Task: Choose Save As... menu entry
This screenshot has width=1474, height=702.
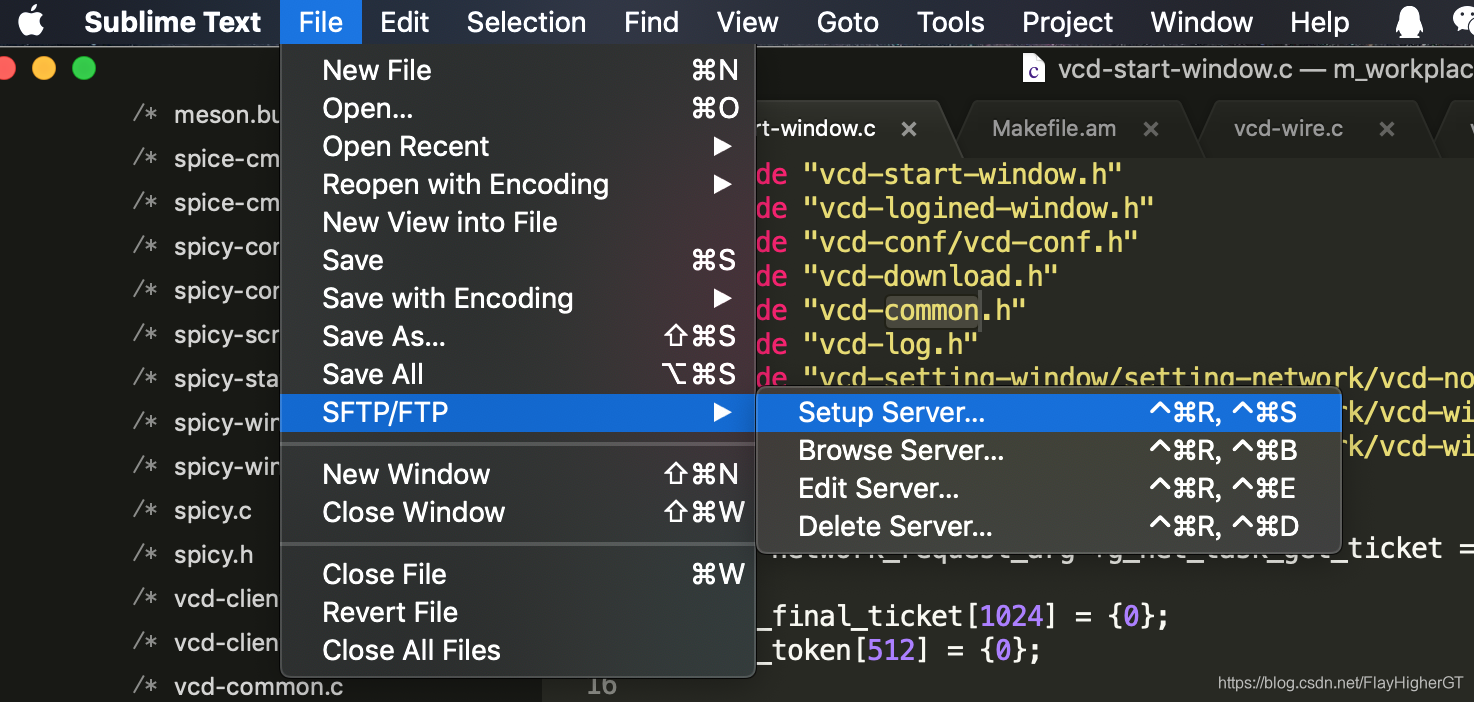Action: pos(518,336)
